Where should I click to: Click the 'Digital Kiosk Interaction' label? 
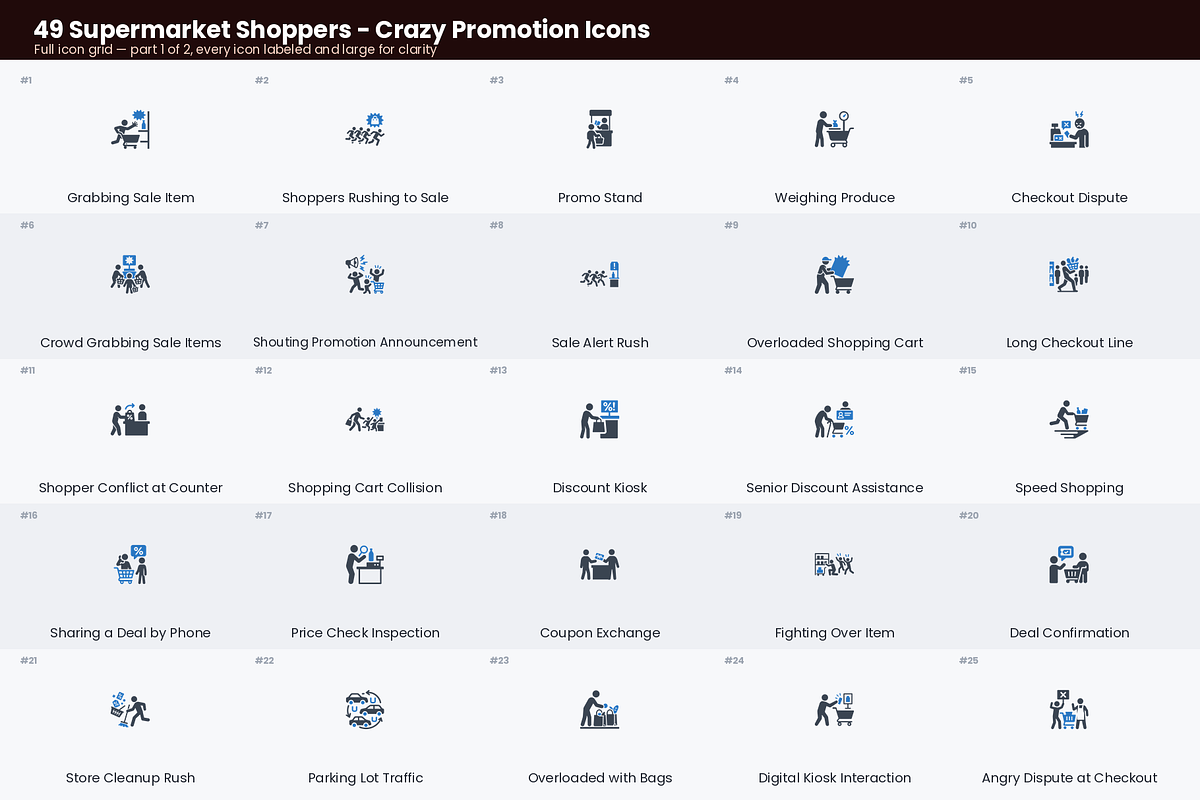(x=835, y=777)
